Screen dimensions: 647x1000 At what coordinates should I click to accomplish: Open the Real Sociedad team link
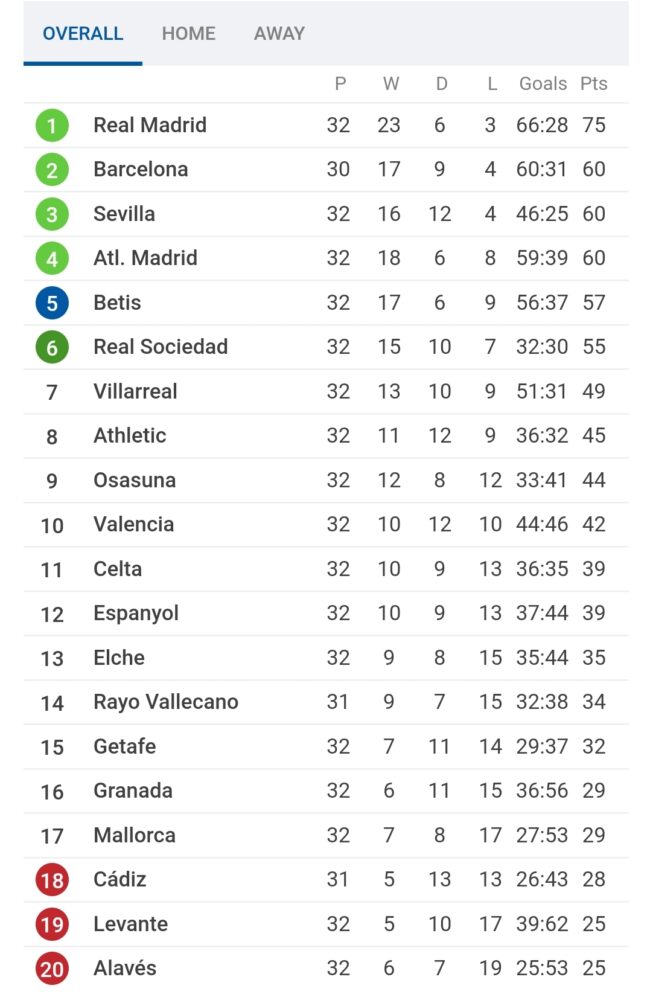tap(160, 346)
